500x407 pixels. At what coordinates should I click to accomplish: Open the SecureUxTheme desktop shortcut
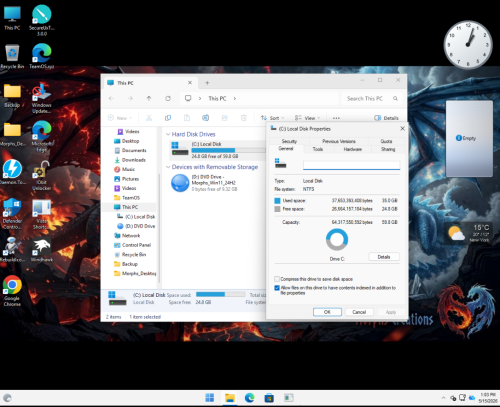pyautogui.click(x=42, y=20)
